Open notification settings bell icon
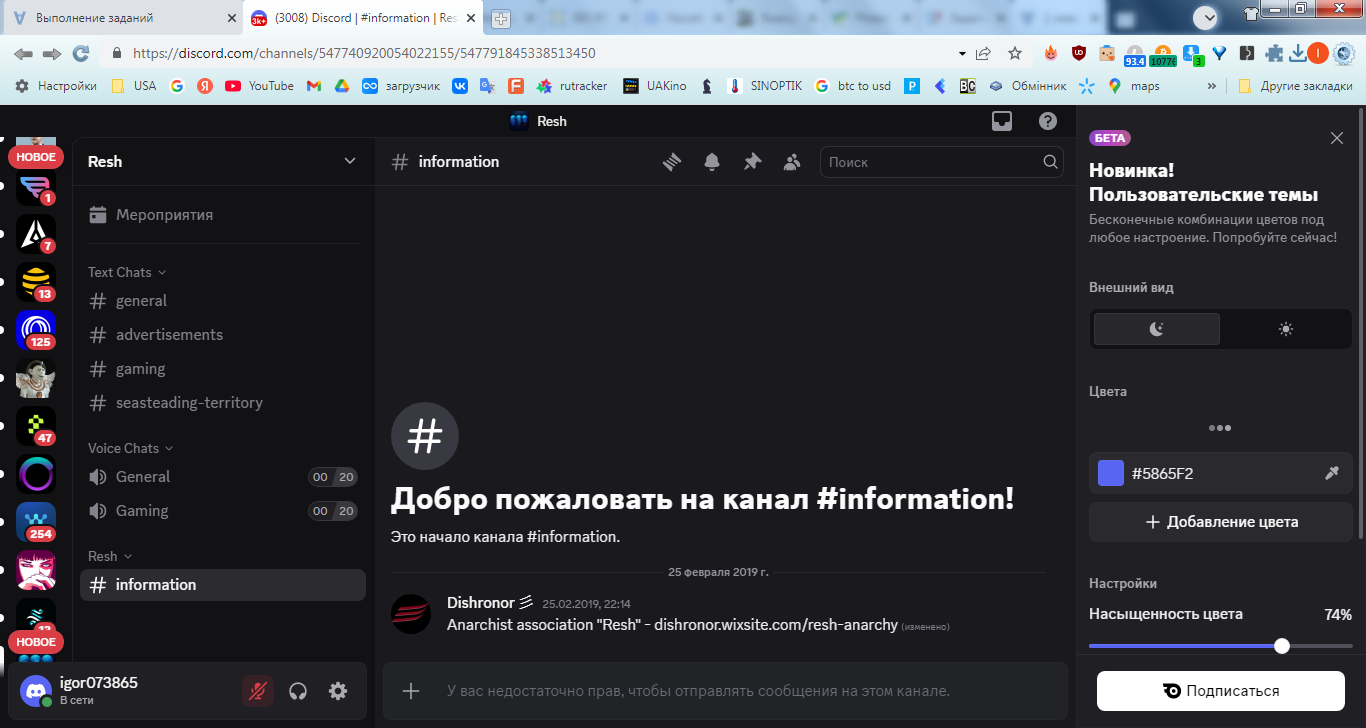Screen dimensions: 1366x728 pyautogui.click(x=712, y=162)
